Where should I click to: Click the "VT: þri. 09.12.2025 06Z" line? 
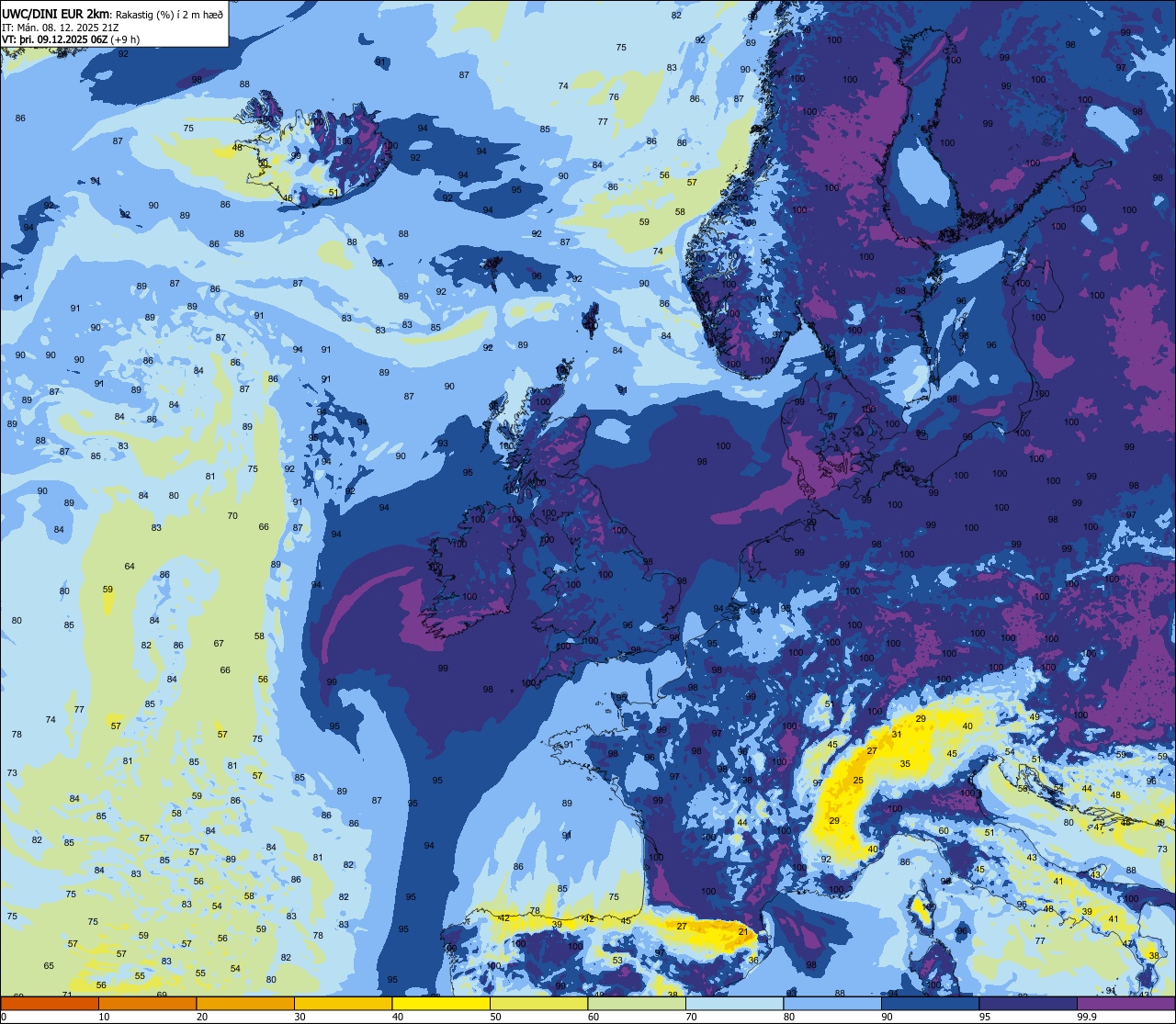(x=54, y=39)
